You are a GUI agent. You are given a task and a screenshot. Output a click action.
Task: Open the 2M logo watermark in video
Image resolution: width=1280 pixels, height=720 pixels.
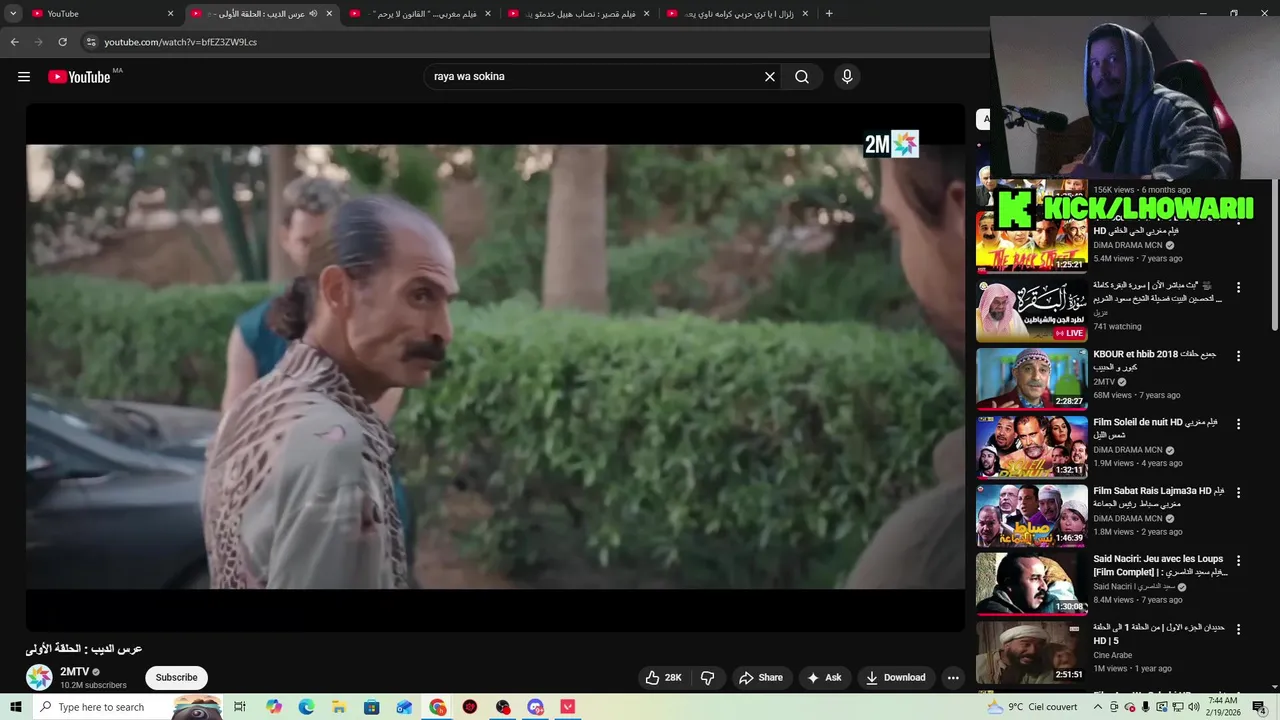click(891, 144)
